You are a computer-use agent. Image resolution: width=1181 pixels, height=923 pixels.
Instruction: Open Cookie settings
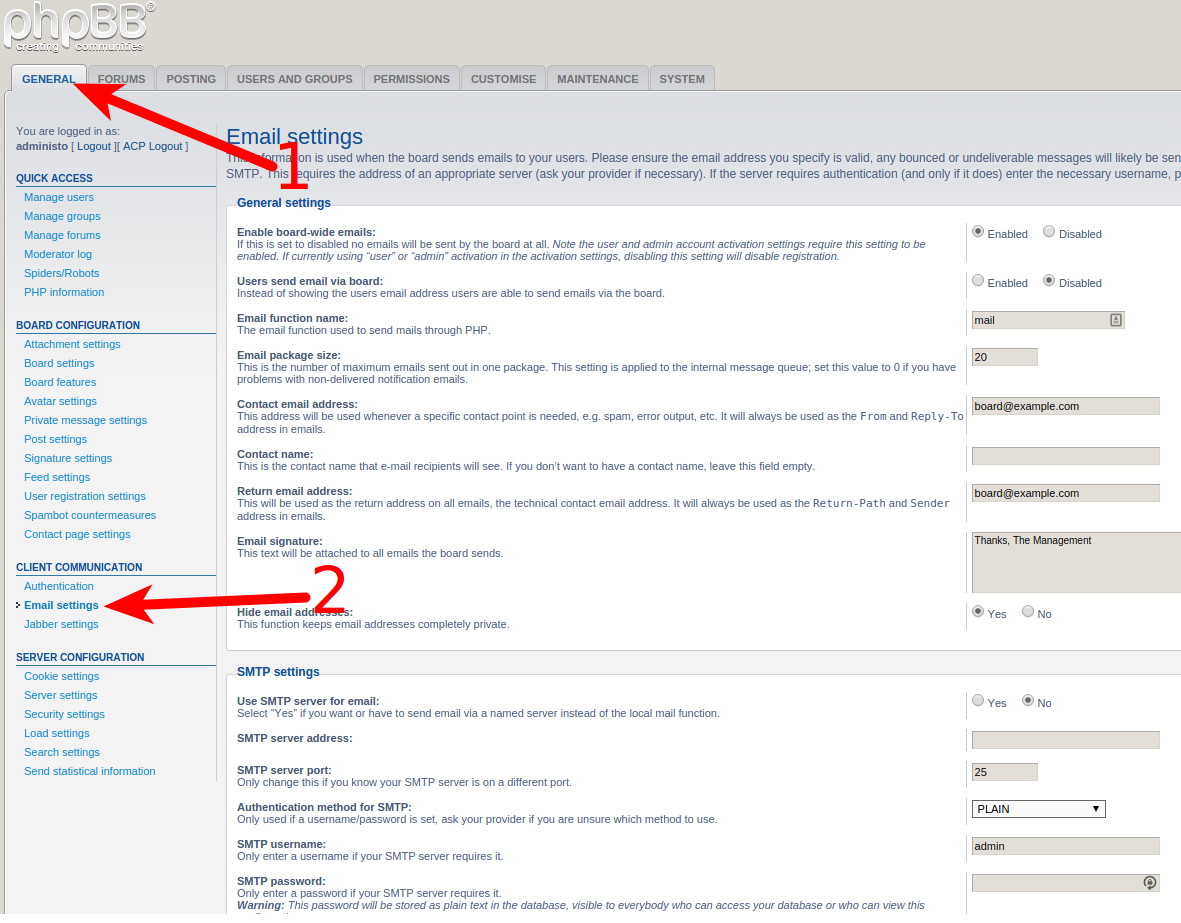click(62, 677)
